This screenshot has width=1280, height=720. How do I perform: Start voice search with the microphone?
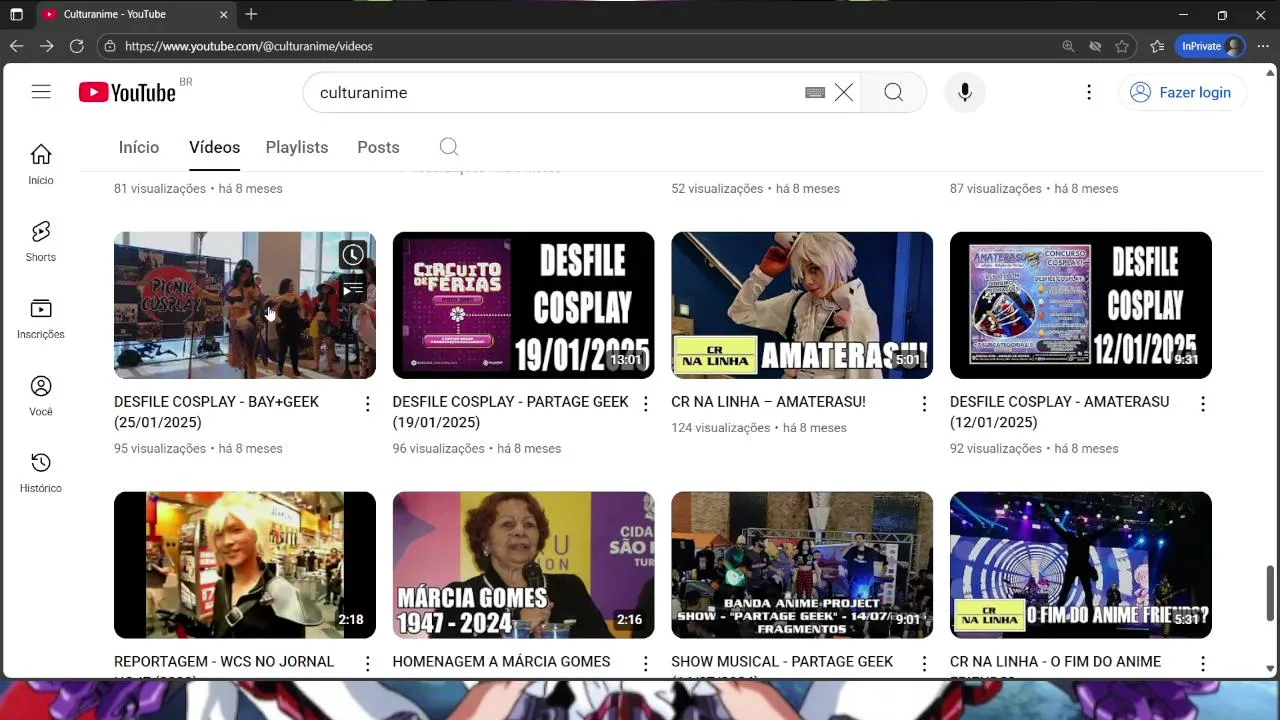(965, 92)
